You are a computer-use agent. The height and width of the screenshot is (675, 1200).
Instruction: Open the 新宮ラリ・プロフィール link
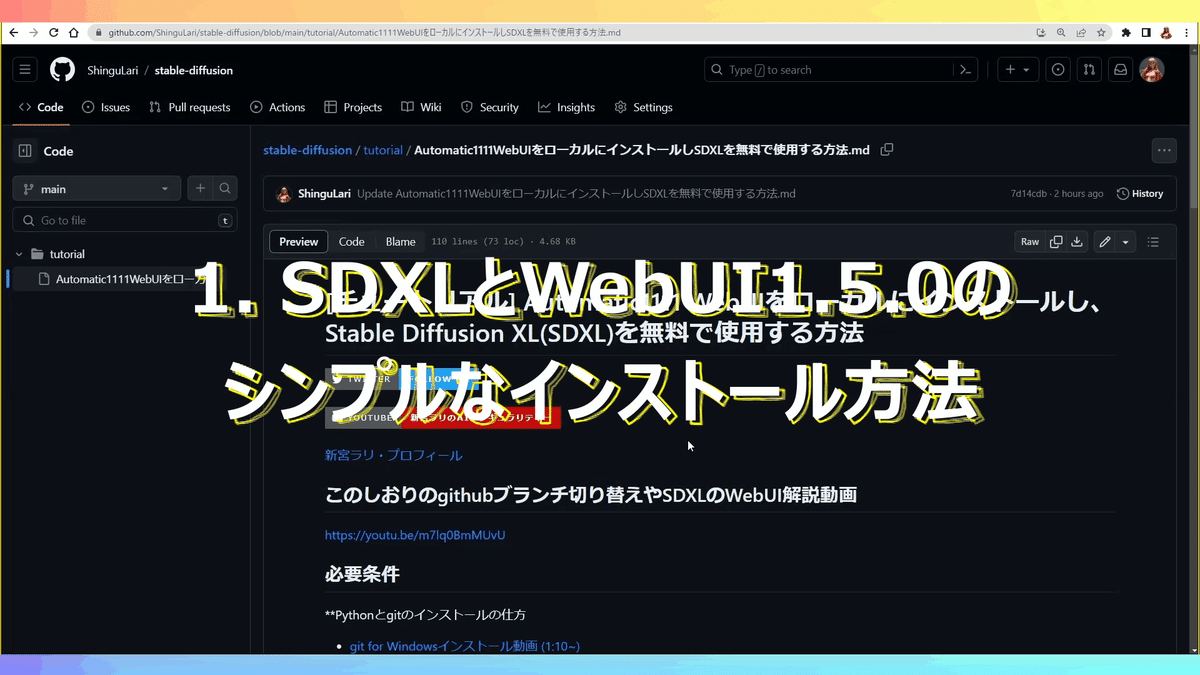pyautogui.click(x=394, y=455)
